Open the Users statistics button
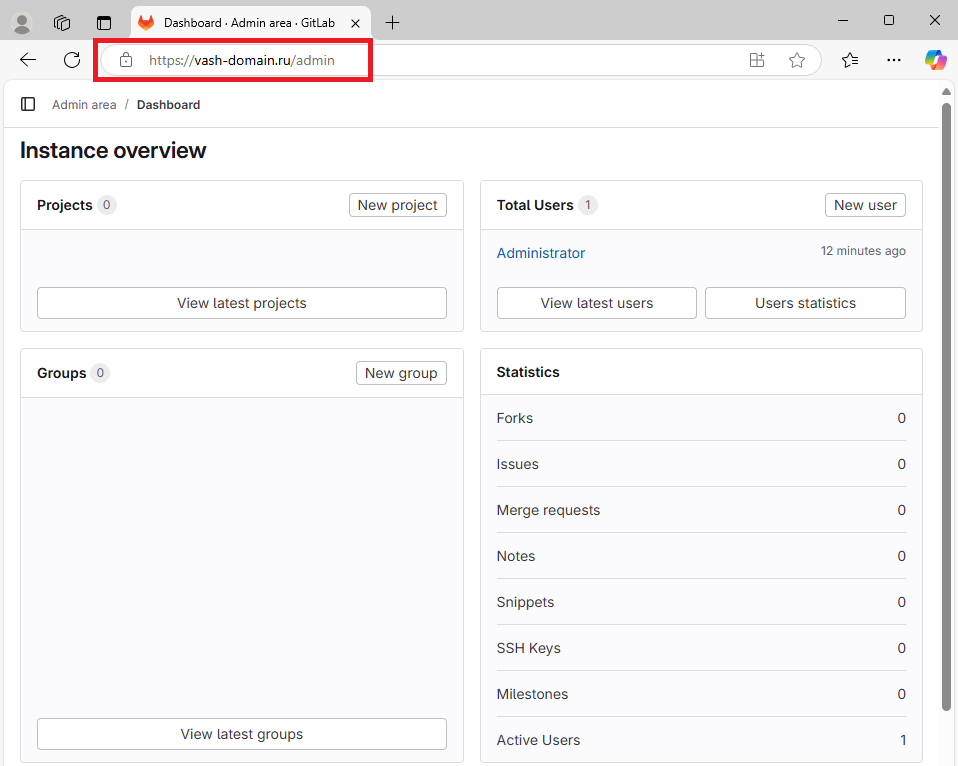This screenshot has height=766, width=958. coord(805,303)
